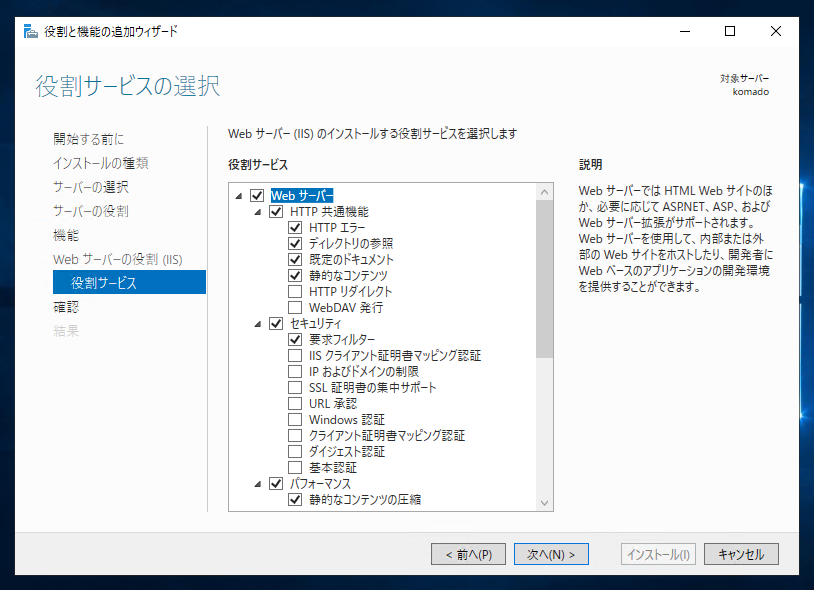The image size is (814, 590).
Task: Uncheck the 静的なコンテンツ checkbox
Action: point(295,275)
